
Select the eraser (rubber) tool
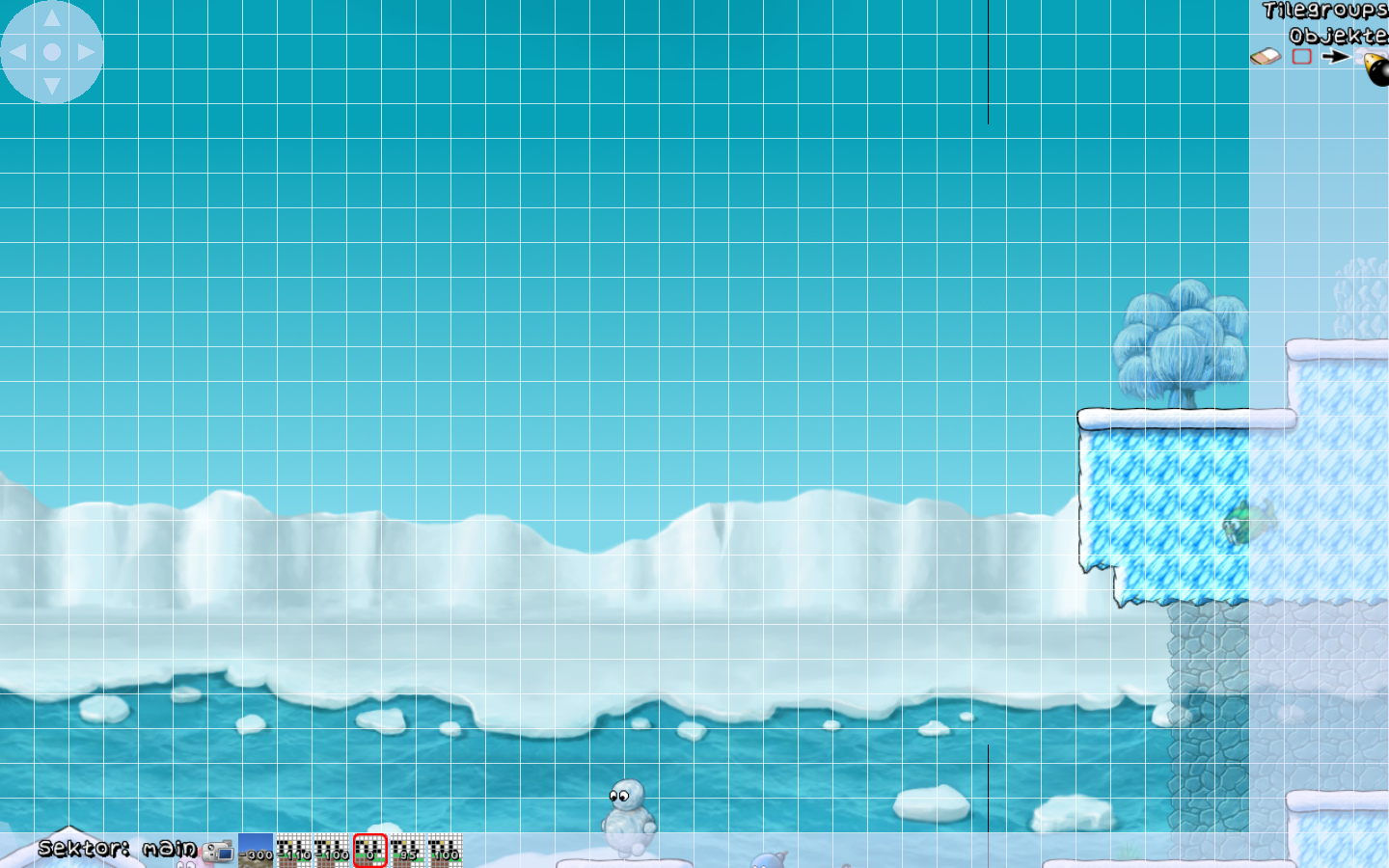point(1266,57)
